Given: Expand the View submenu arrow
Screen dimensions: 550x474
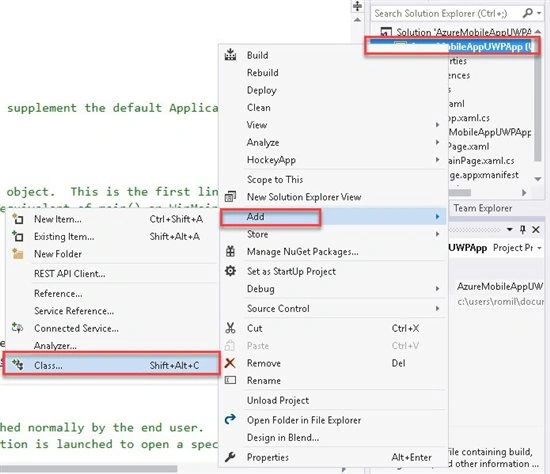Looking at the screenshot, I should click(x=437, y=125).
